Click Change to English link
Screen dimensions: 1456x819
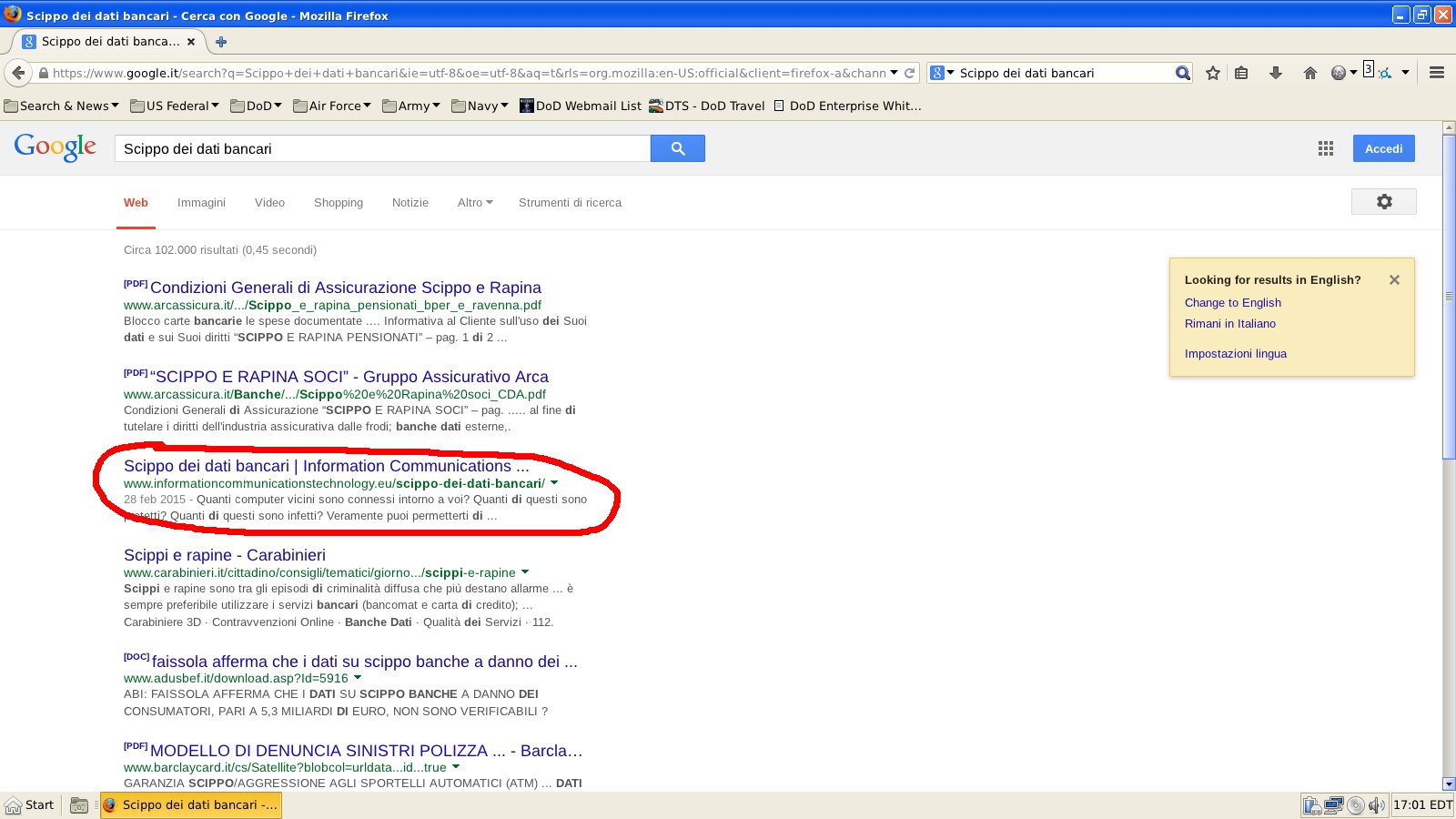click(1232, 303)
